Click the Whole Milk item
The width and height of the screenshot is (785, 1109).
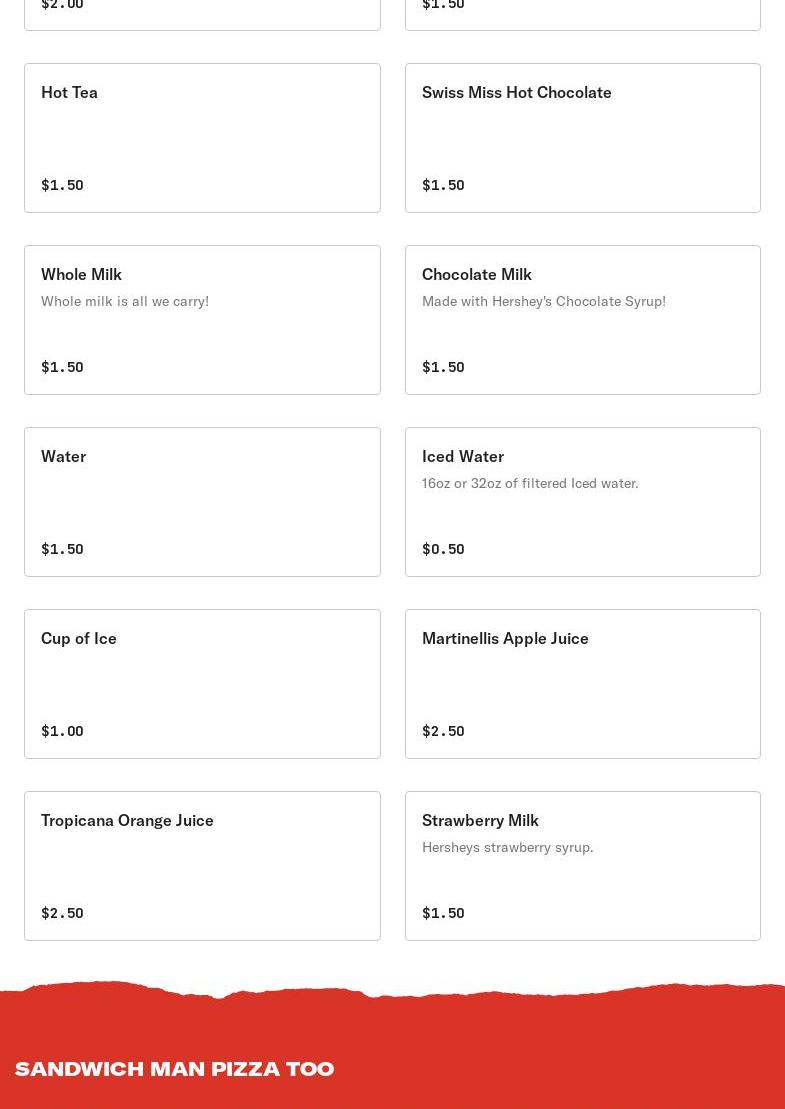coord(202,320)
